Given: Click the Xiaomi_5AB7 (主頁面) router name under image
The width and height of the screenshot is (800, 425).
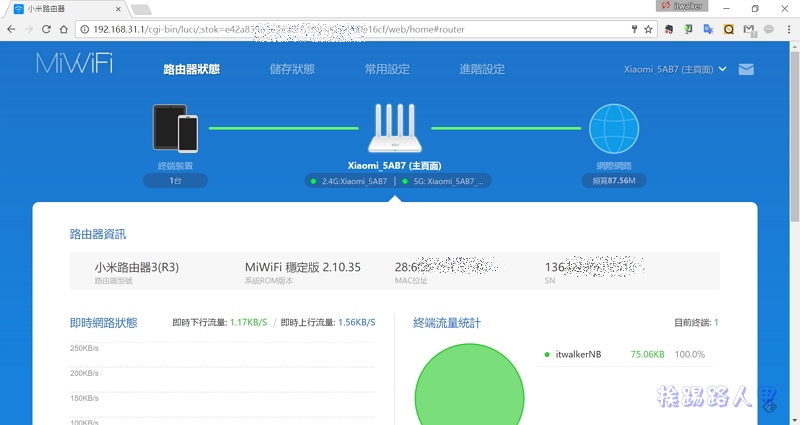Looking at the screenshot, I should click(x=394, y=165).
